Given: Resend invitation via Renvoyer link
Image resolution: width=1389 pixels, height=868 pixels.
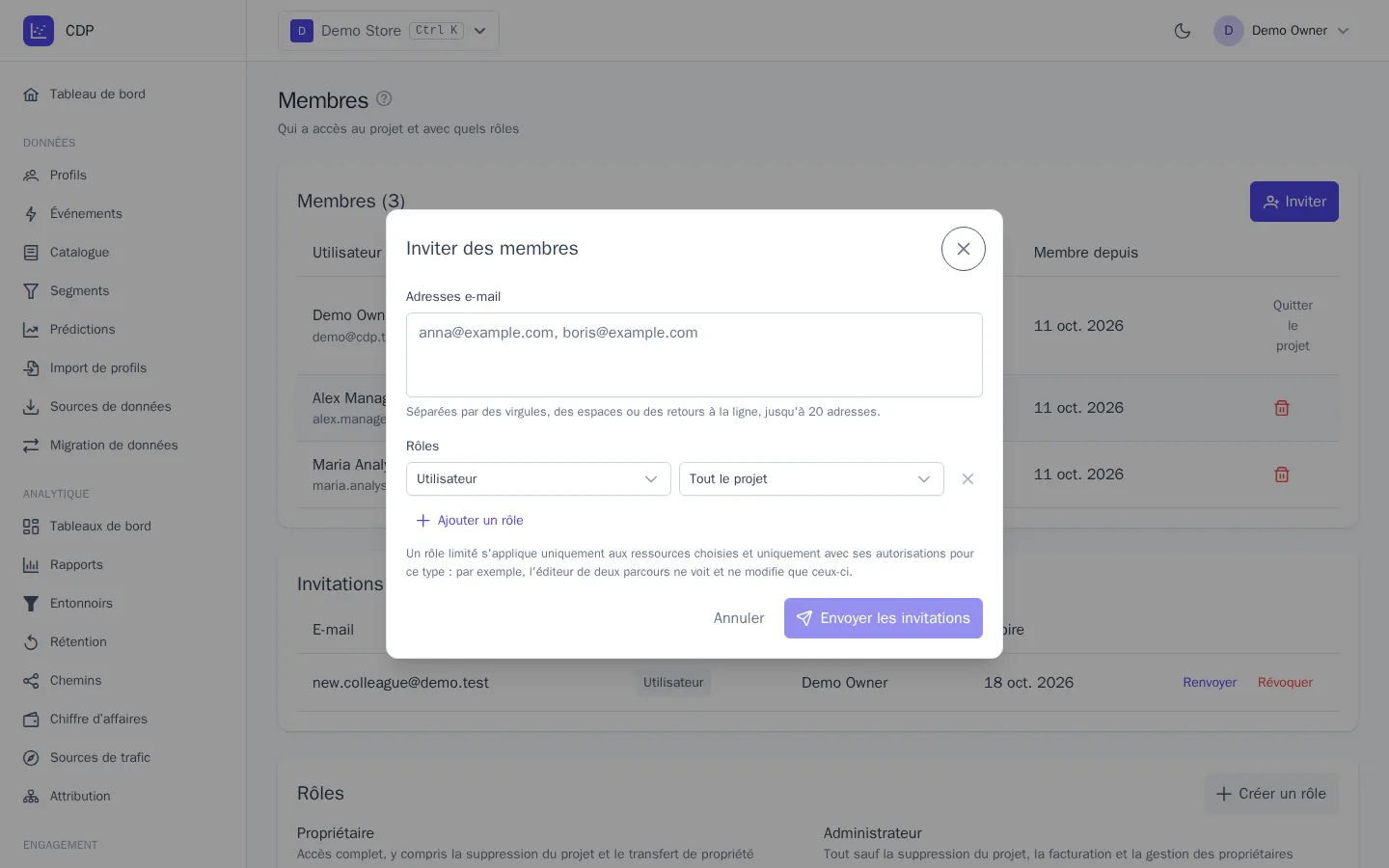Looking at the screenshot, I should pyautogui.click(x=1210, y=683).
